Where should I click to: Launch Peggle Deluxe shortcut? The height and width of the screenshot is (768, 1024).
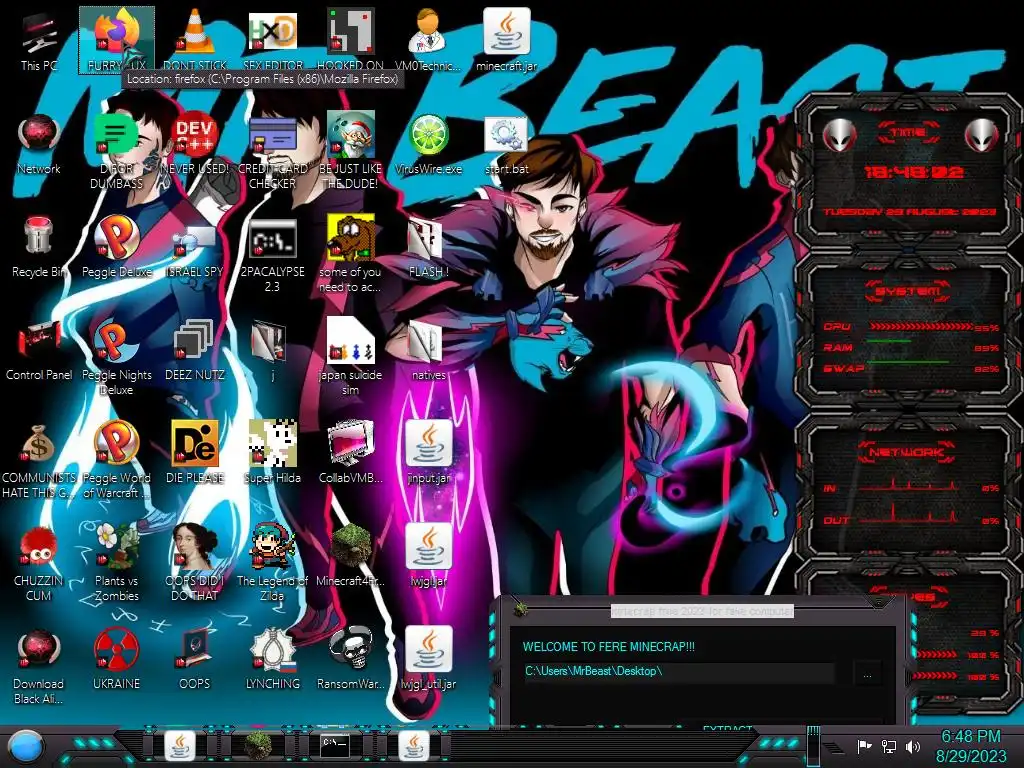(117, 247)
